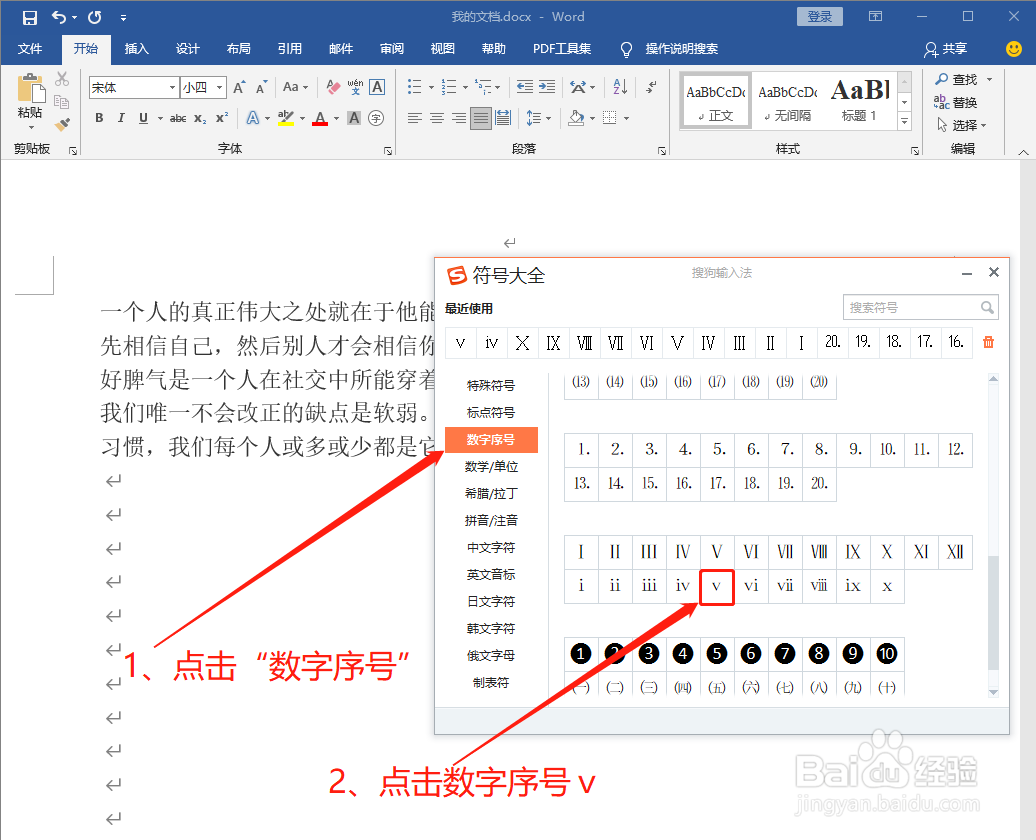Select 数学/单位 symbol category
Viewport: 1036px width, 840px height.
[x=491, y=467]
